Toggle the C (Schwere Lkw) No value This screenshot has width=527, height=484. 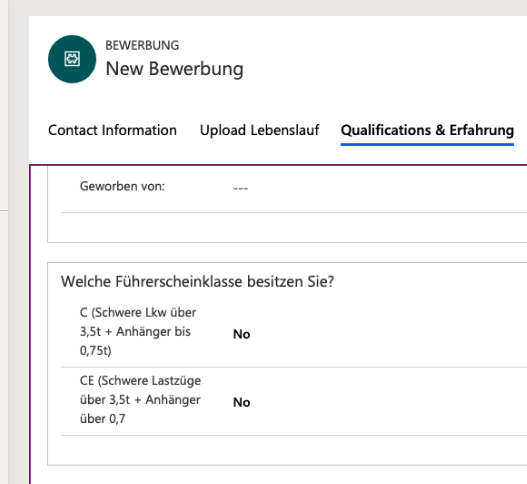[x=242, y=334]
